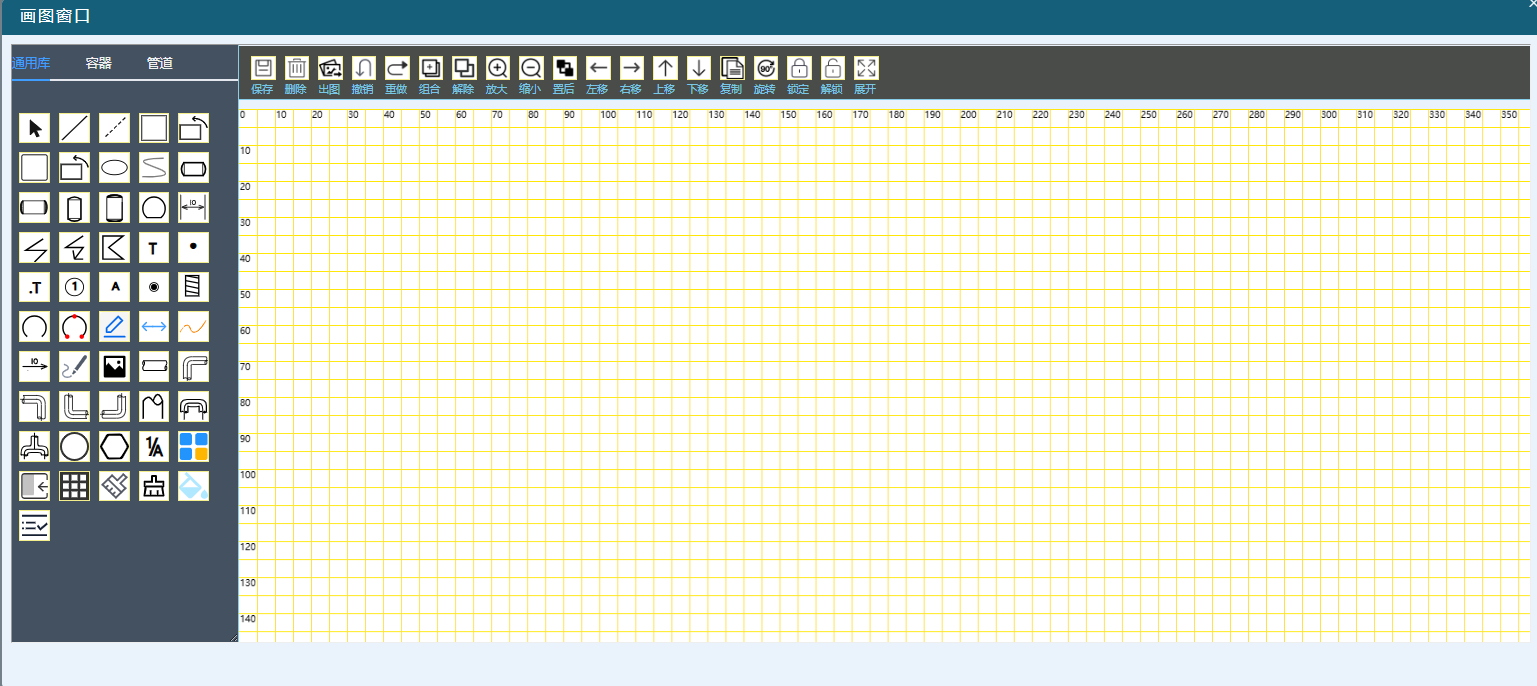The image size is (1537, 686).
Task: Unlock the object with the 解锁 icon
Action: click(x=833, y=68)
